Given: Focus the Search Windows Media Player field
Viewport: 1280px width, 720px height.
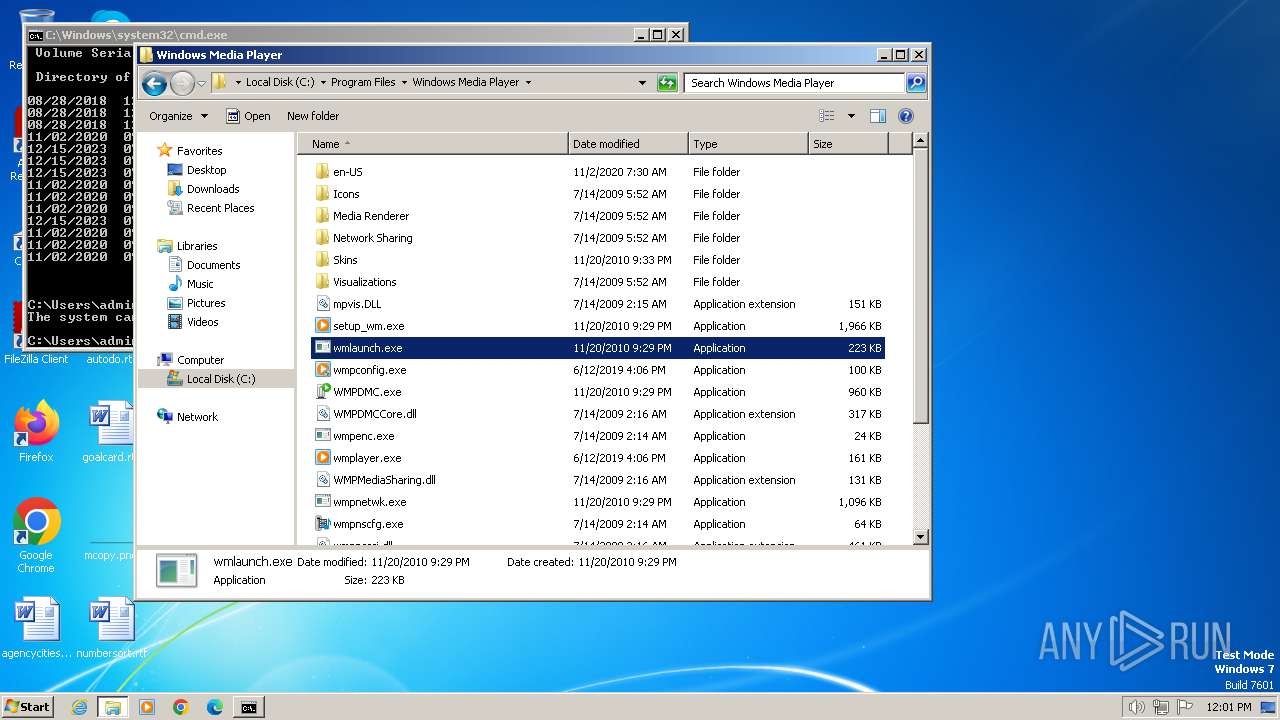Looking at the screenshot, I should coord(795,83).
